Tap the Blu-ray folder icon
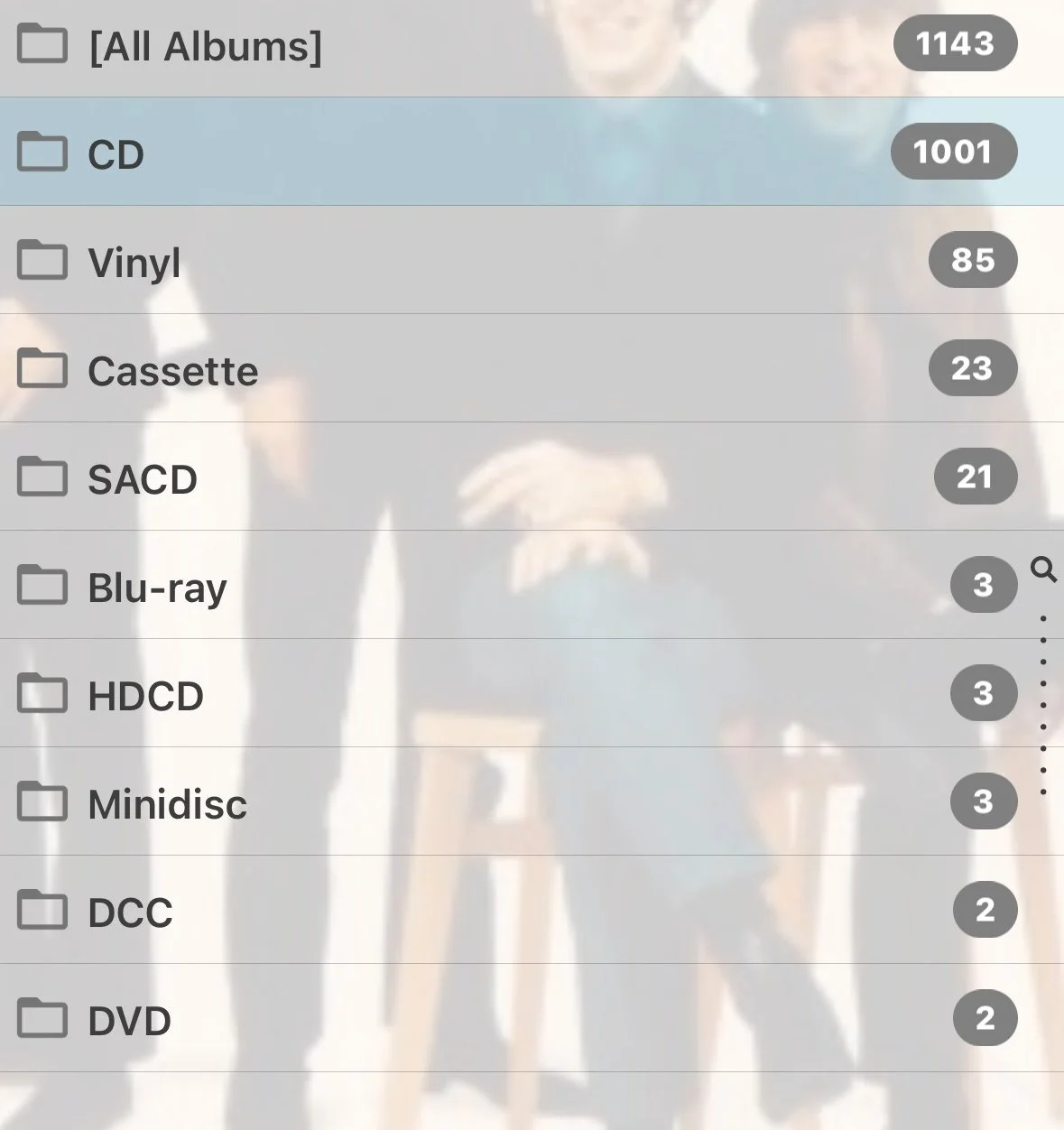Screen dimensions: 1064x1130 [42, 585]
